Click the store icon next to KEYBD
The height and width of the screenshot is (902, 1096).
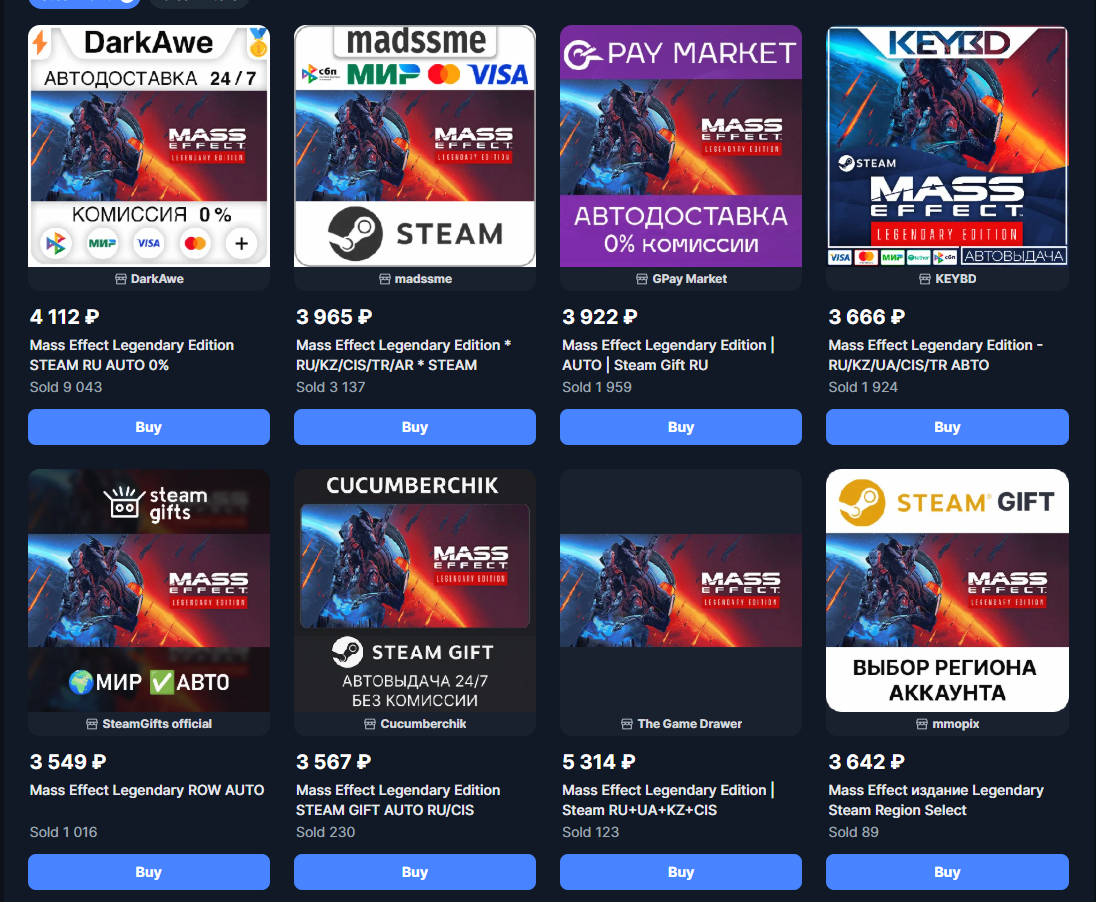pos(925,279)
